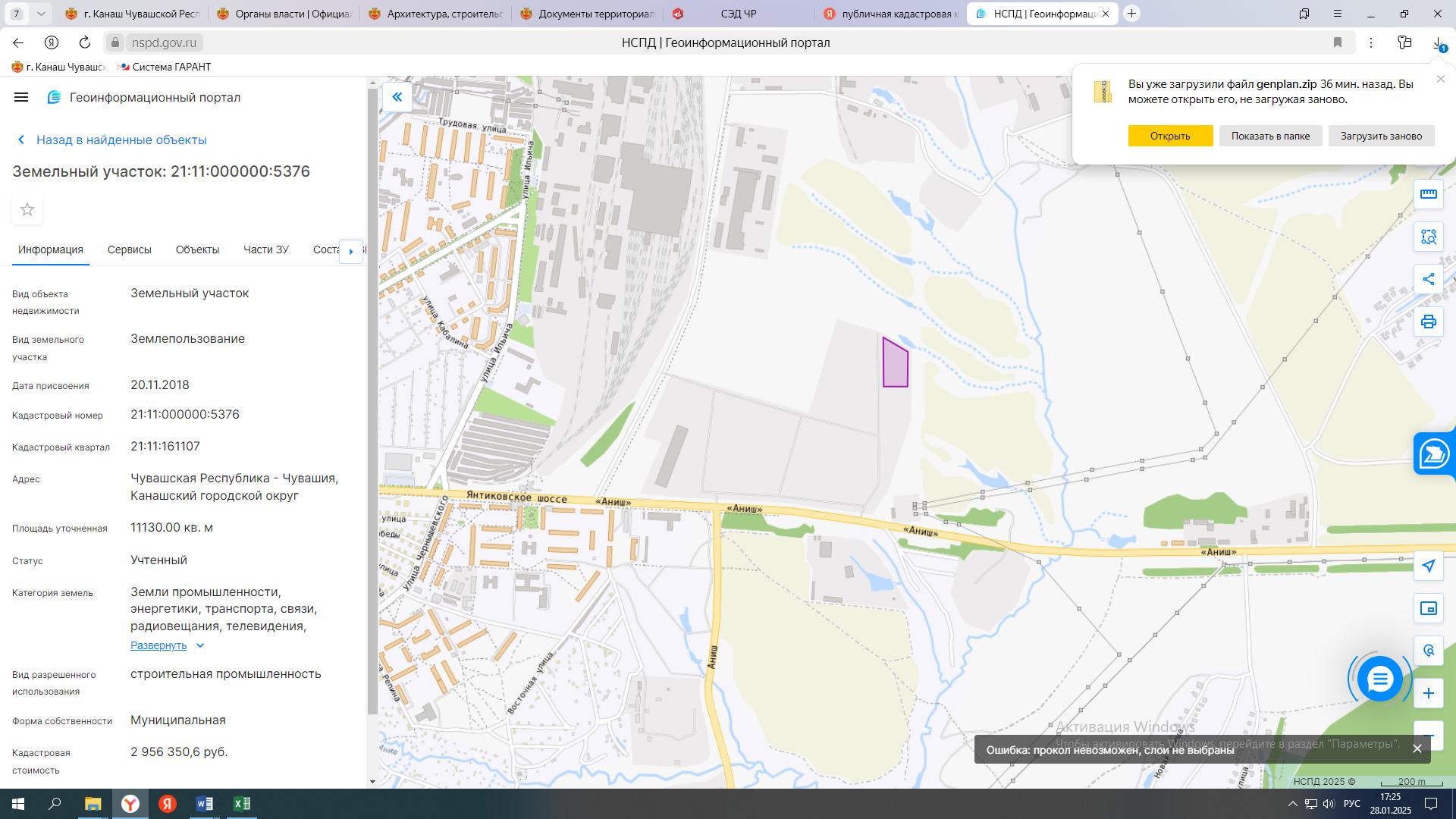1456x819 pixels.
Task: Click the Открыть download button
Action: (1170, 136)
